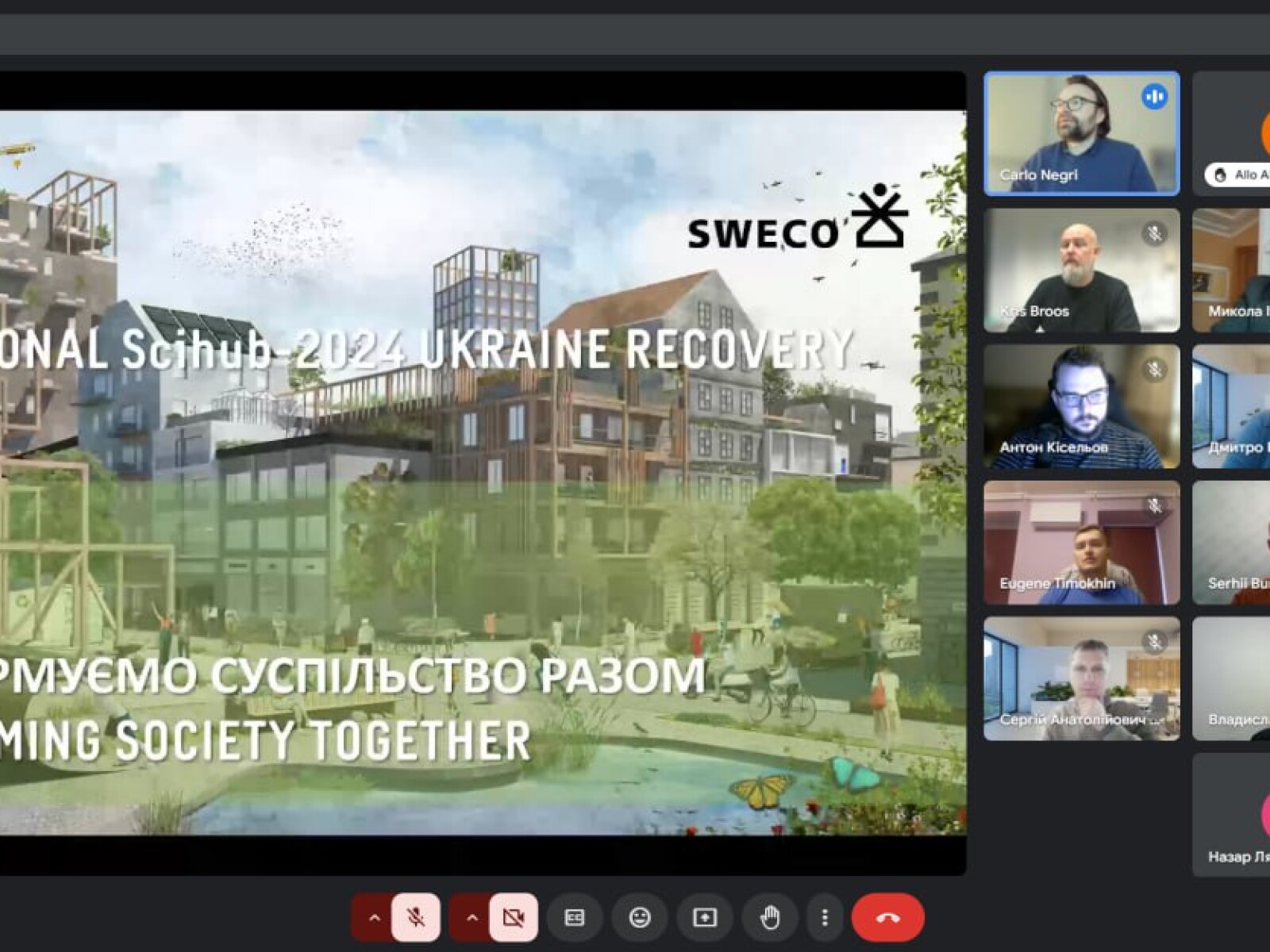Click muted mic icon on Kris Broos's tile
The image size is (1270, 952).
click(1155, 233)
